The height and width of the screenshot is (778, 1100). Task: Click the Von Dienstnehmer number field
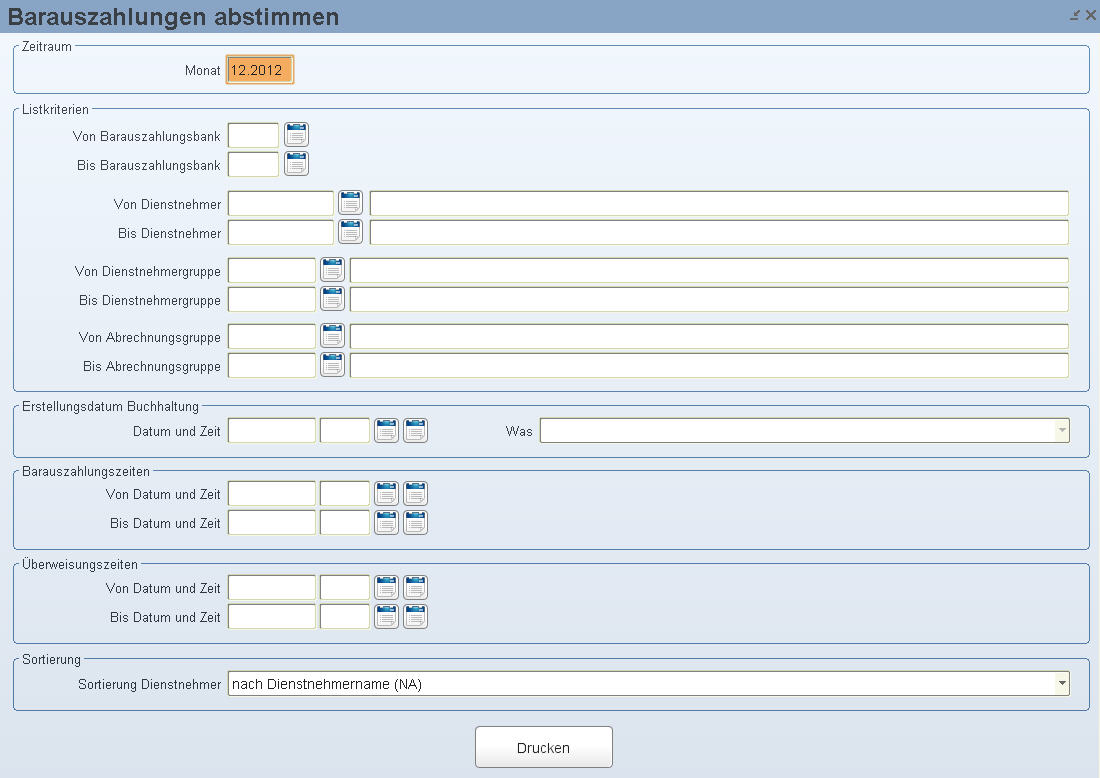coord(281,203)
